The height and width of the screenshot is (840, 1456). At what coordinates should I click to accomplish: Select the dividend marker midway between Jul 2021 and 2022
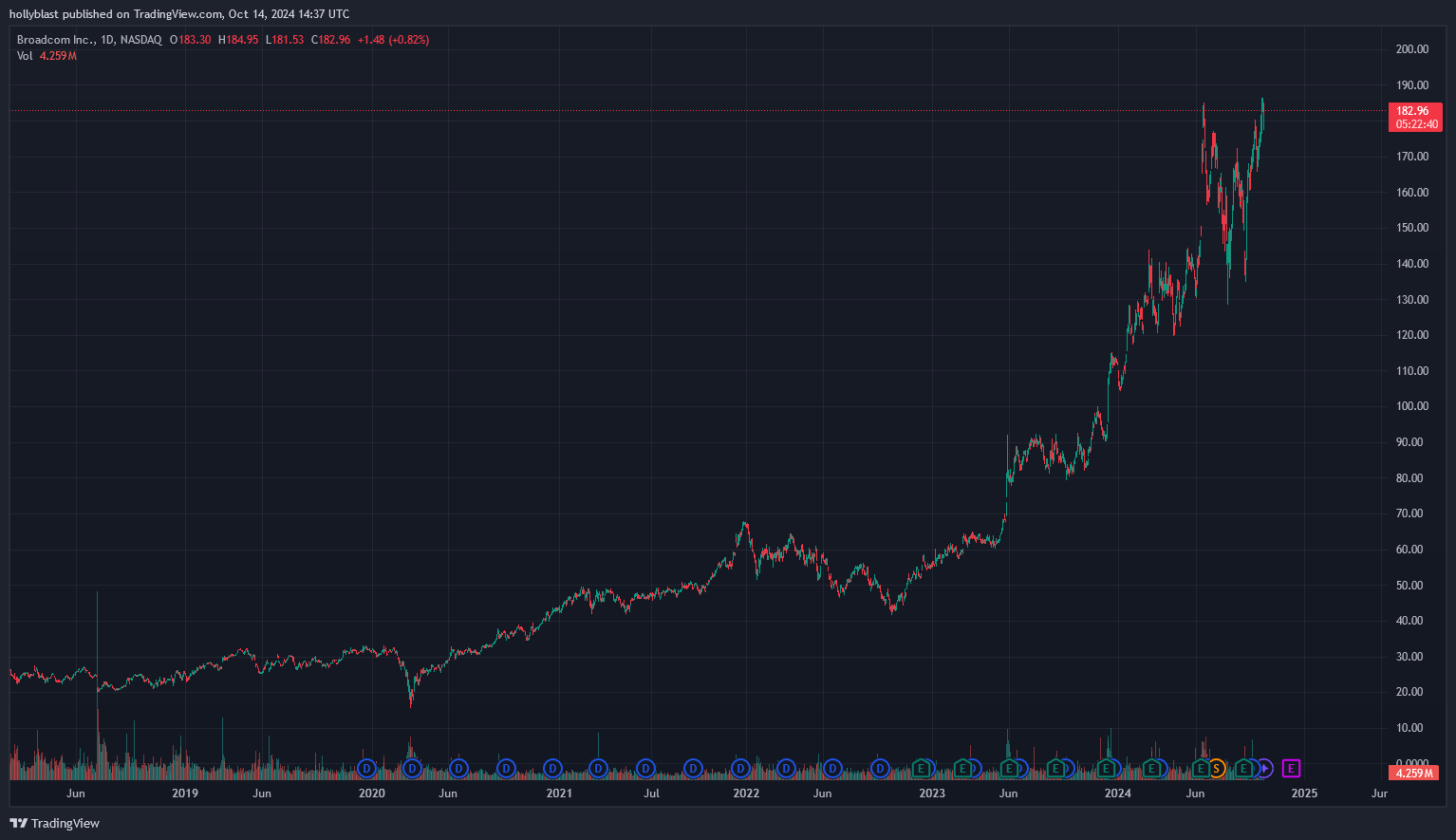pyautogui.click(x=693, y=768)
